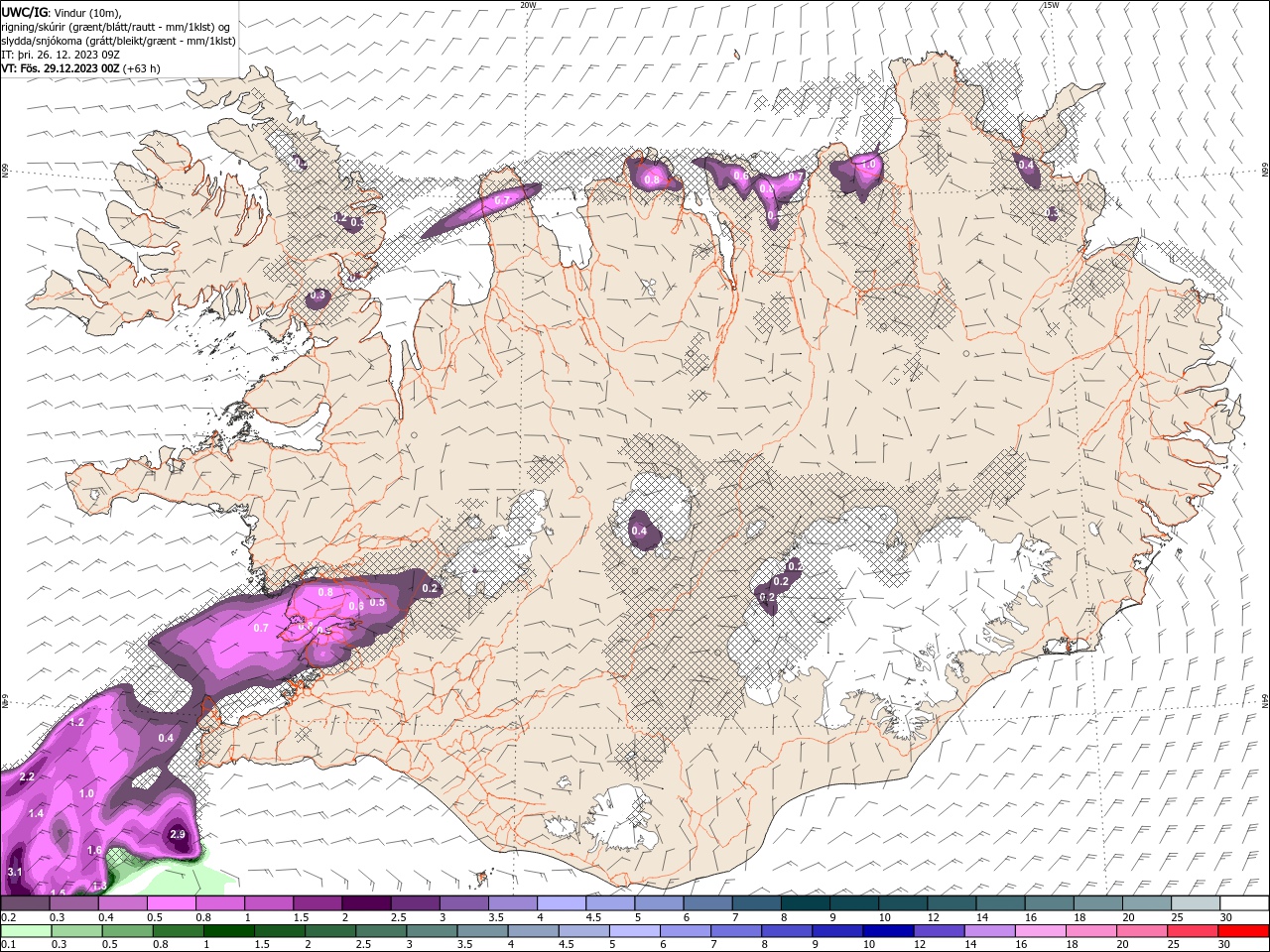
Task: Select the 'VT: Fös. 29.12.2023 00Z (+63 h)' line
Action: coord(81,68)
